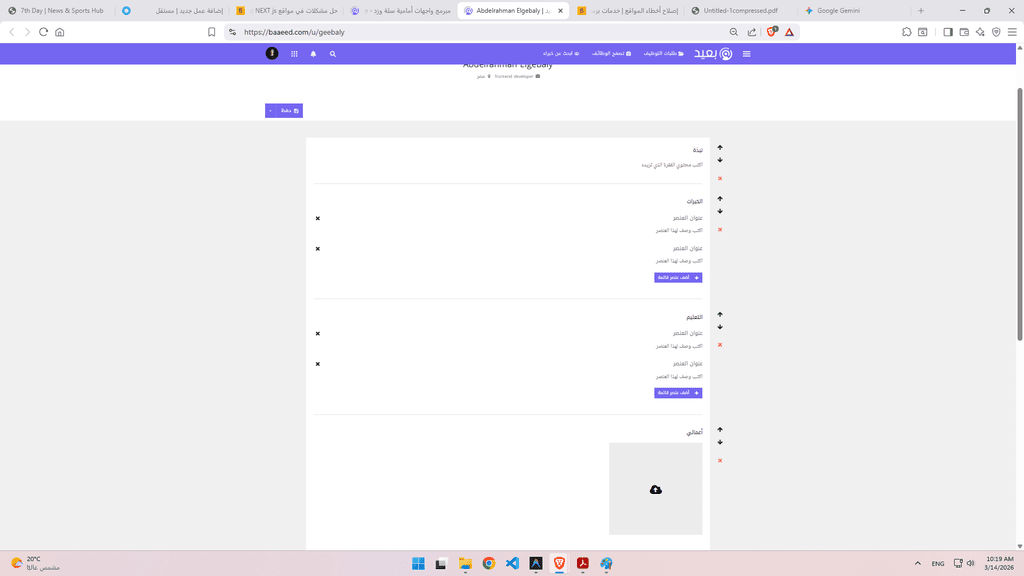
Task: Delete the أعمالي section with the red X
Action: pos(720,460)
